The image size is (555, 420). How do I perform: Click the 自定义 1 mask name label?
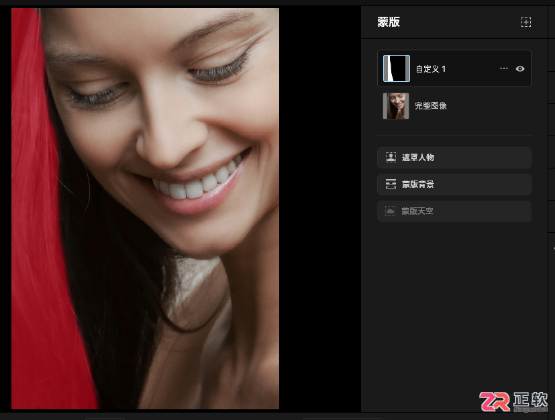point(431,69)
